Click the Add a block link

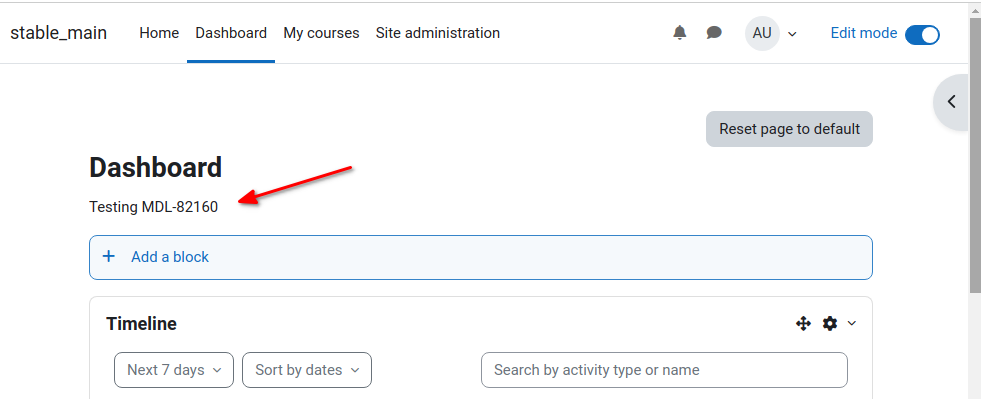pos(170,257)
